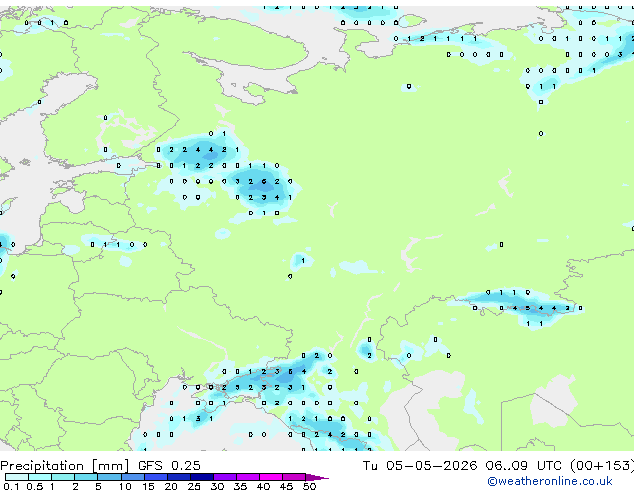This screenshot has height=490, width=634.
Task: Click the 5 to 10 mm legend swatch
Action: pyautogui.click(x=109, y=477)
